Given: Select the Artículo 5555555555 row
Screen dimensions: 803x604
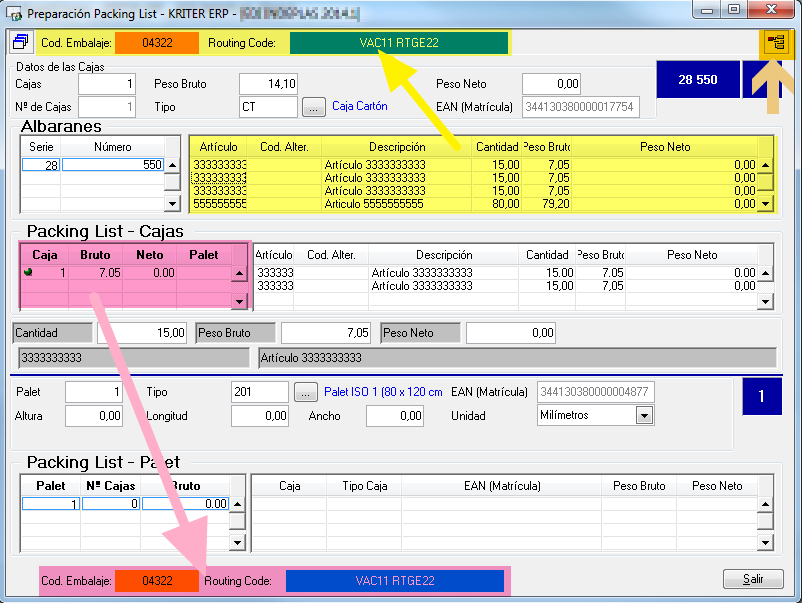Looking at the screenshot, I should 474,204.
